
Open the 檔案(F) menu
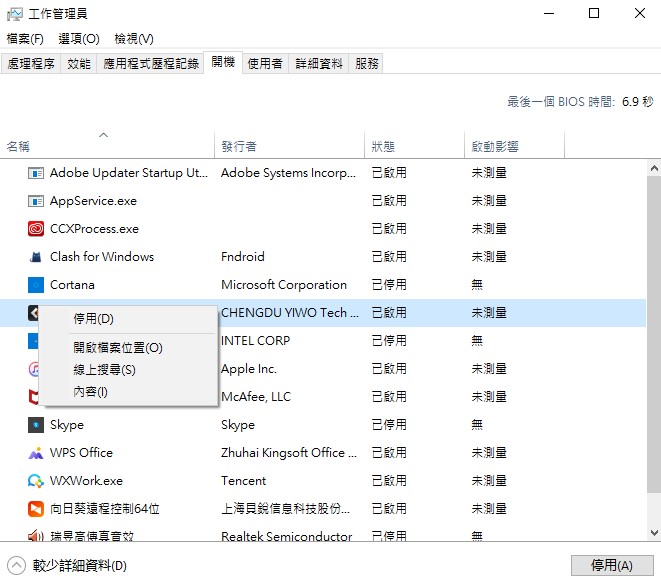tap(25, 39)
